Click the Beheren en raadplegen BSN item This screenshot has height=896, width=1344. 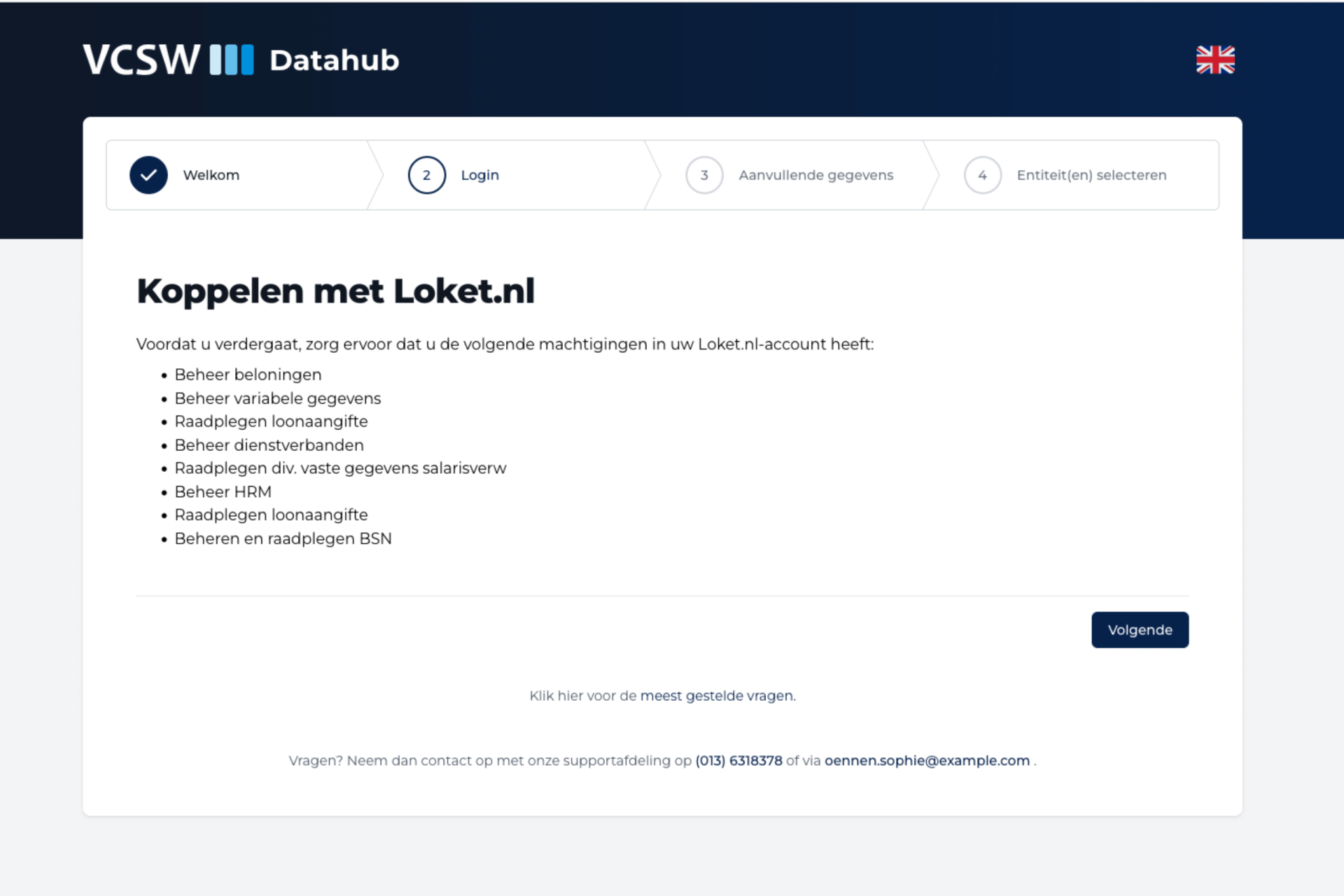coord(283,539)
